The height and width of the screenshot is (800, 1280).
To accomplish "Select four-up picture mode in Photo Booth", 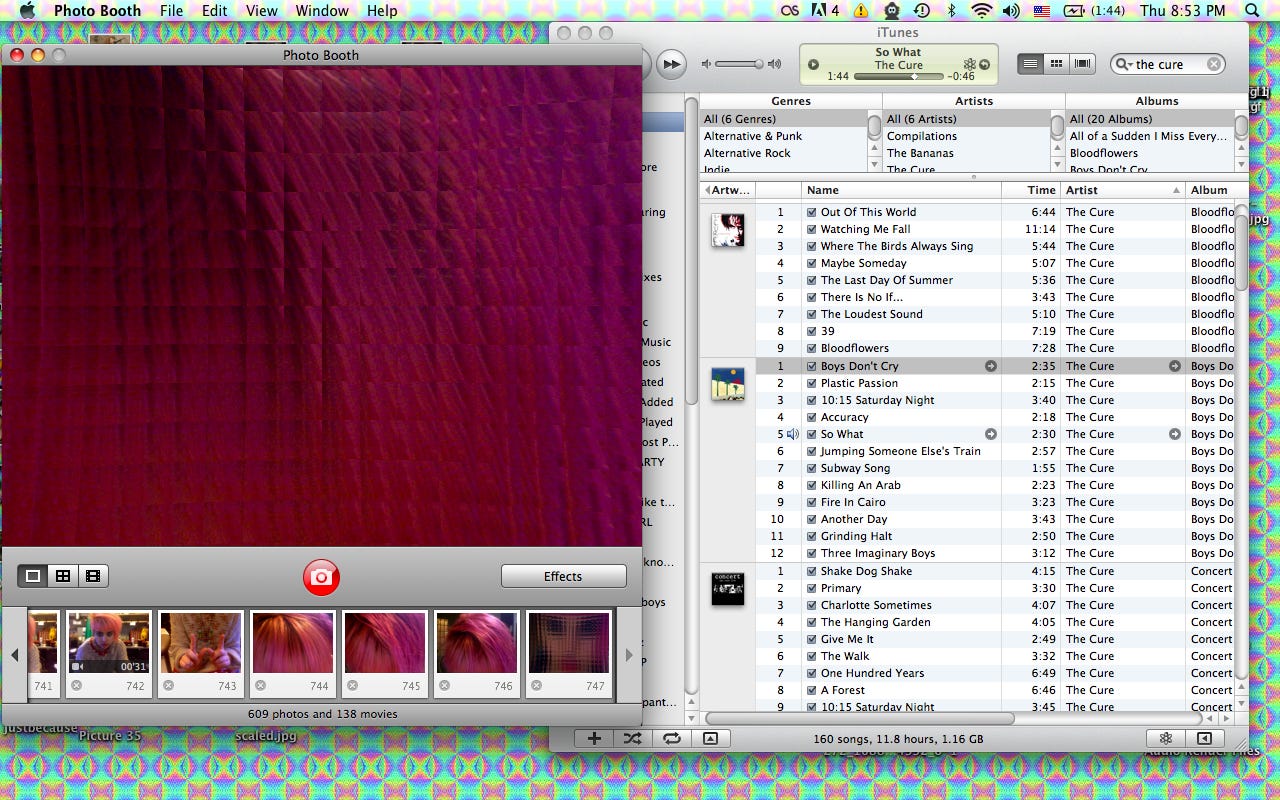I will pos(63,576).
